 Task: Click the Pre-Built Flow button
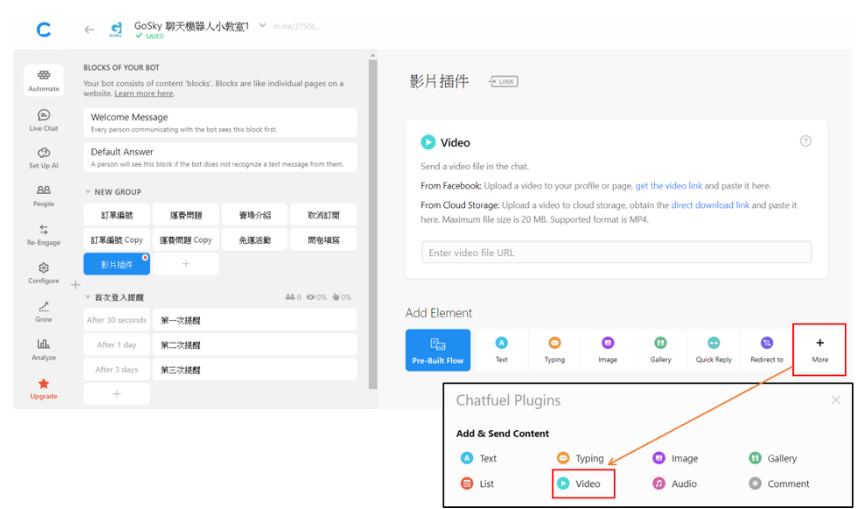click(x=438, y=350)
